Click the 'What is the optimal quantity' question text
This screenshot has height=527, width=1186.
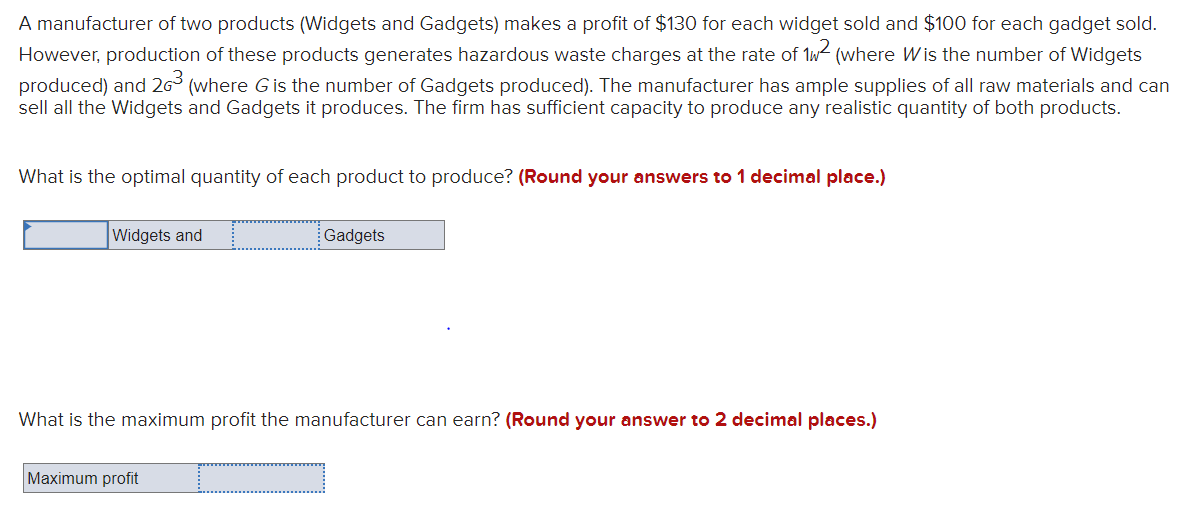pos(265,177)
